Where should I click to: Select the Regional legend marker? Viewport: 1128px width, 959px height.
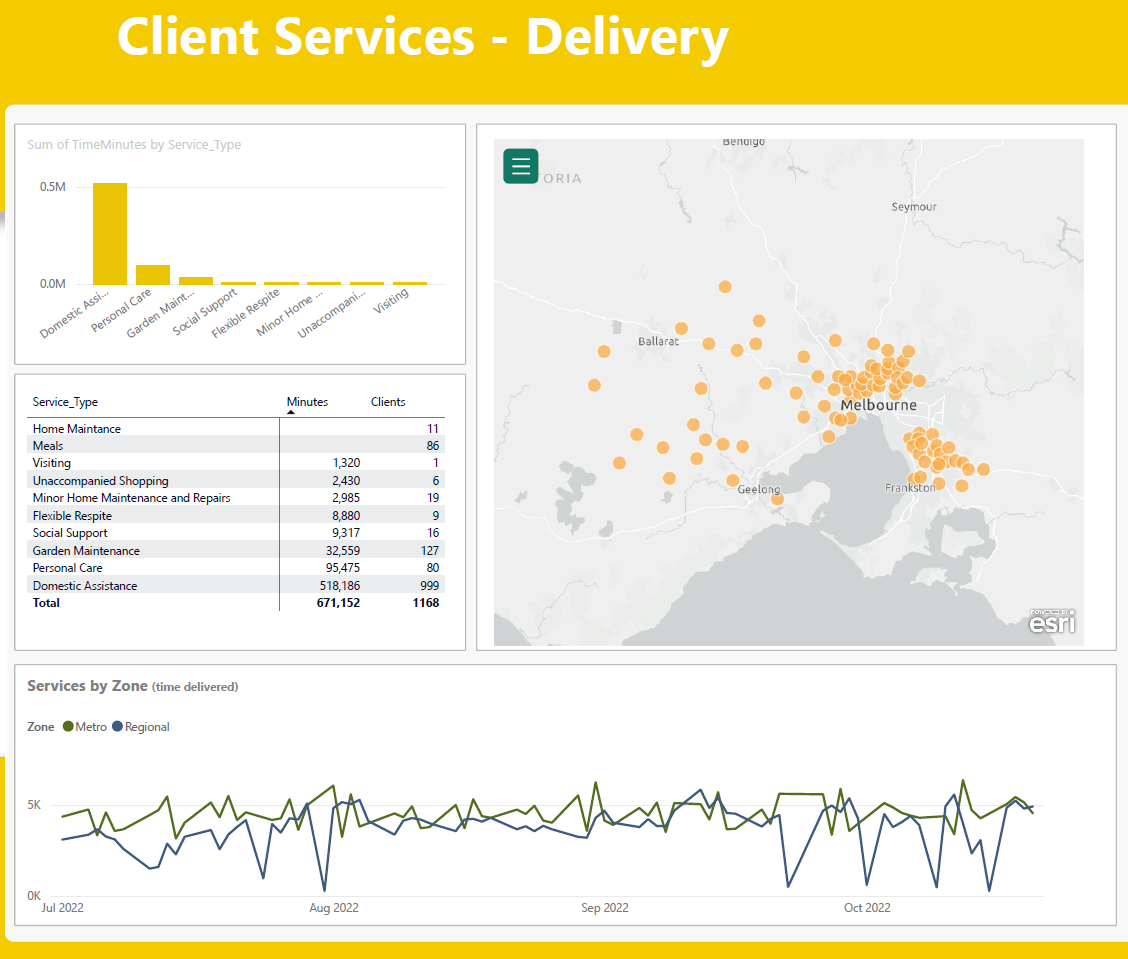click(x=117, y=727)
